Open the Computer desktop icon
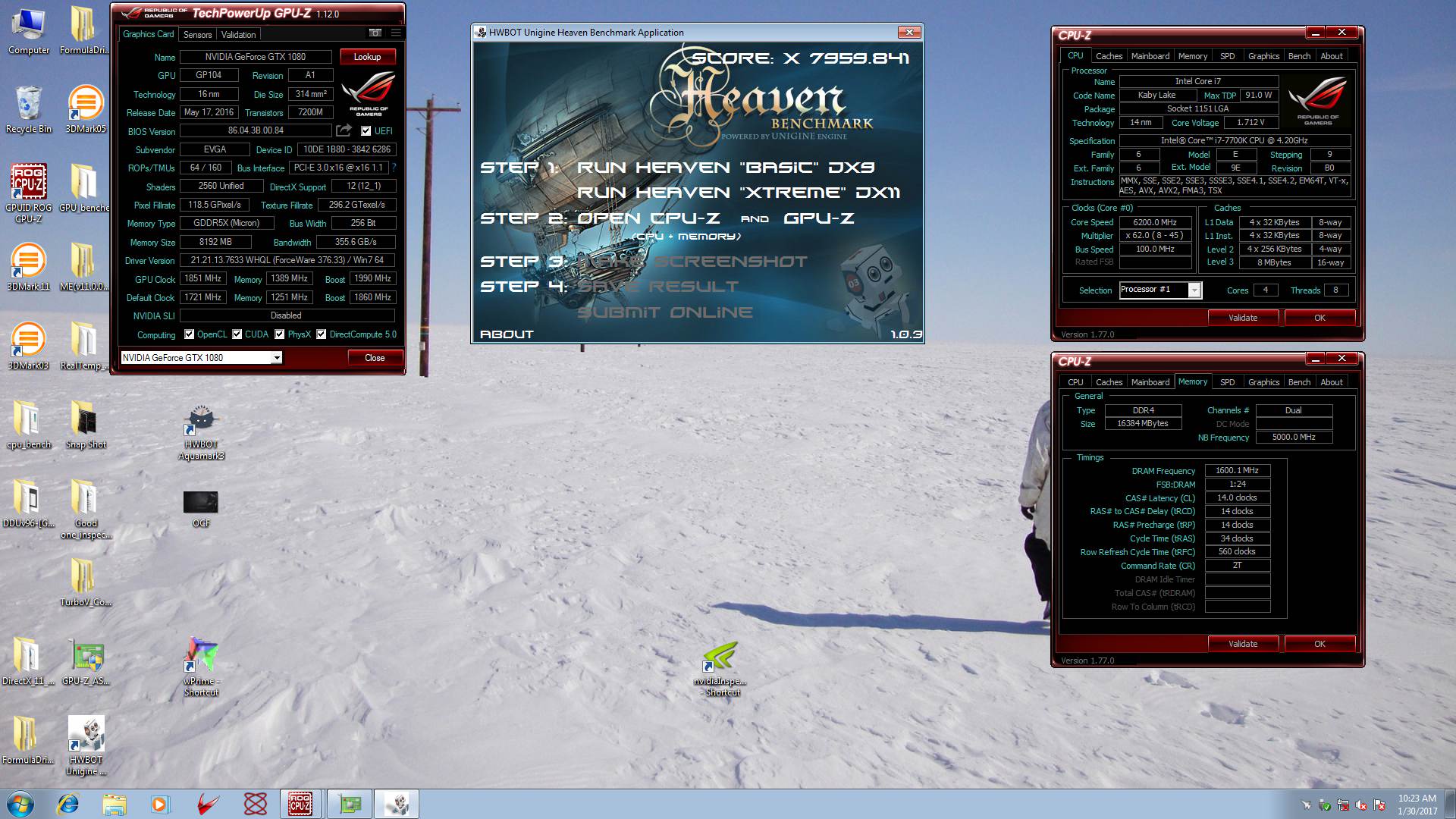 29,30
